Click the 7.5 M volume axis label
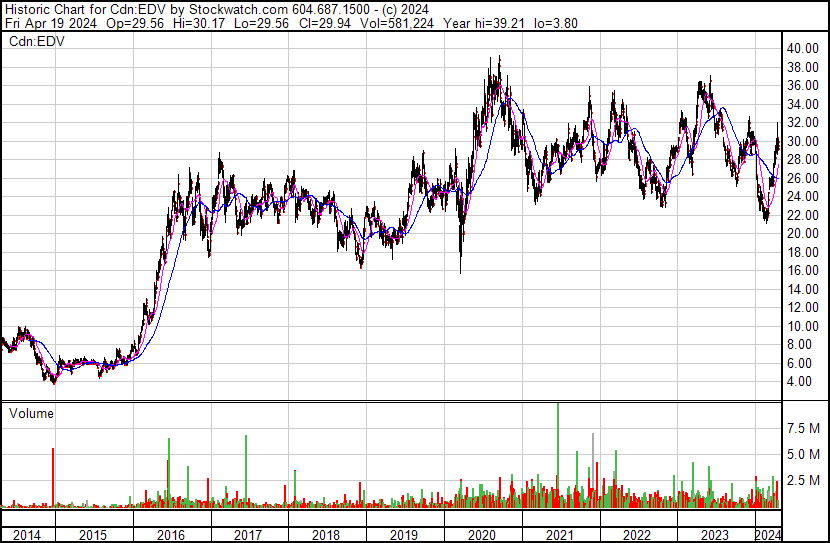The height and width of the screenshot is (543, 830). [803, 428]
